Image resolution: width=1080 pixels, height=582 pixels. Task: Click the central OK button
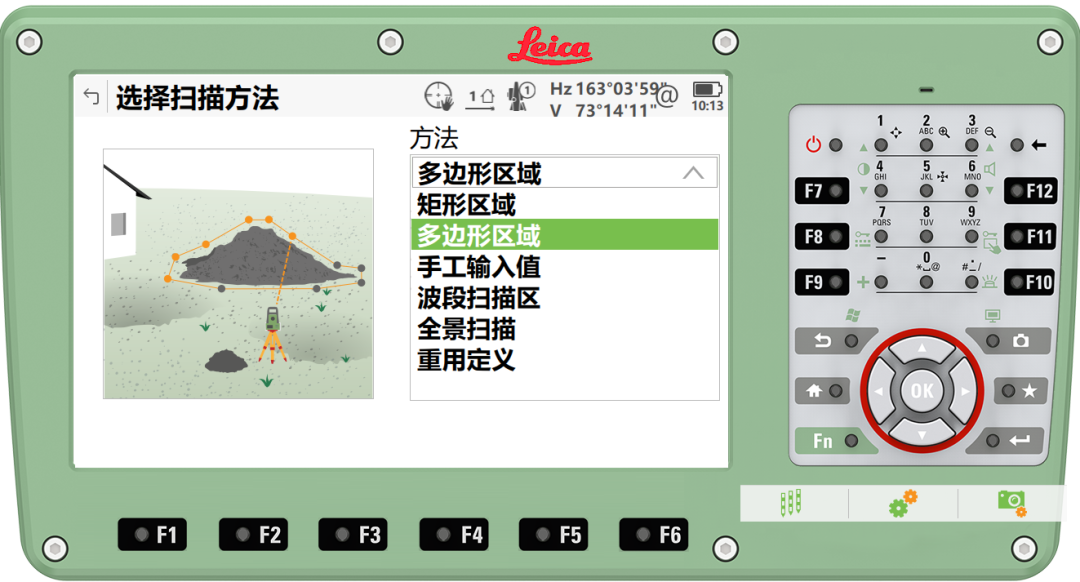tap(922, 391)
